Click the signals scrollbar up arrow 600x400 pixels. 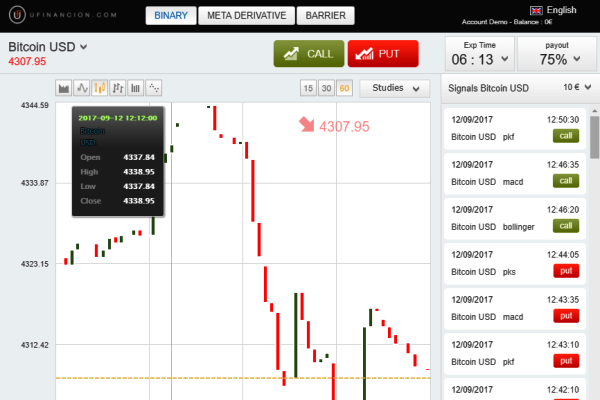(594, 111)
